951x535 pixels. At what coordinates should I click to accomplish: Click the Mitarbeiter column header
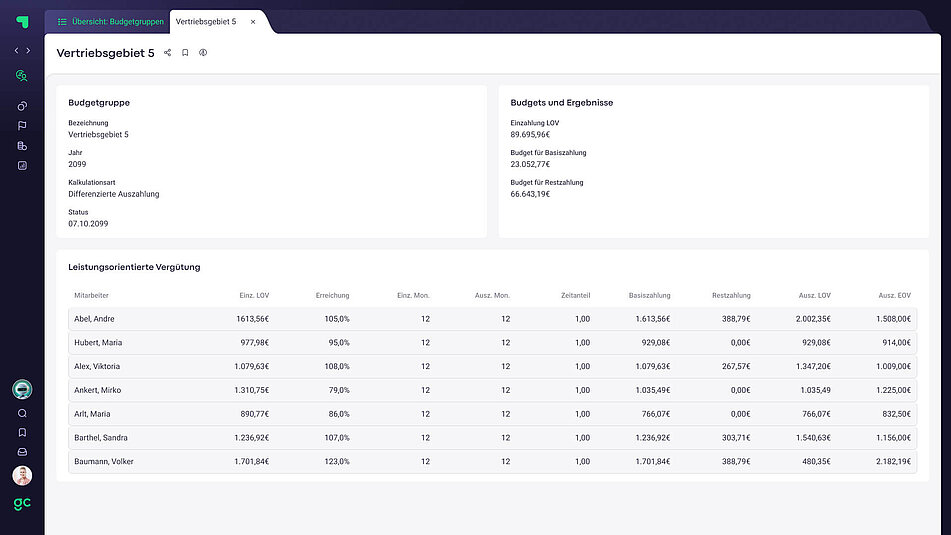point(91,295)
